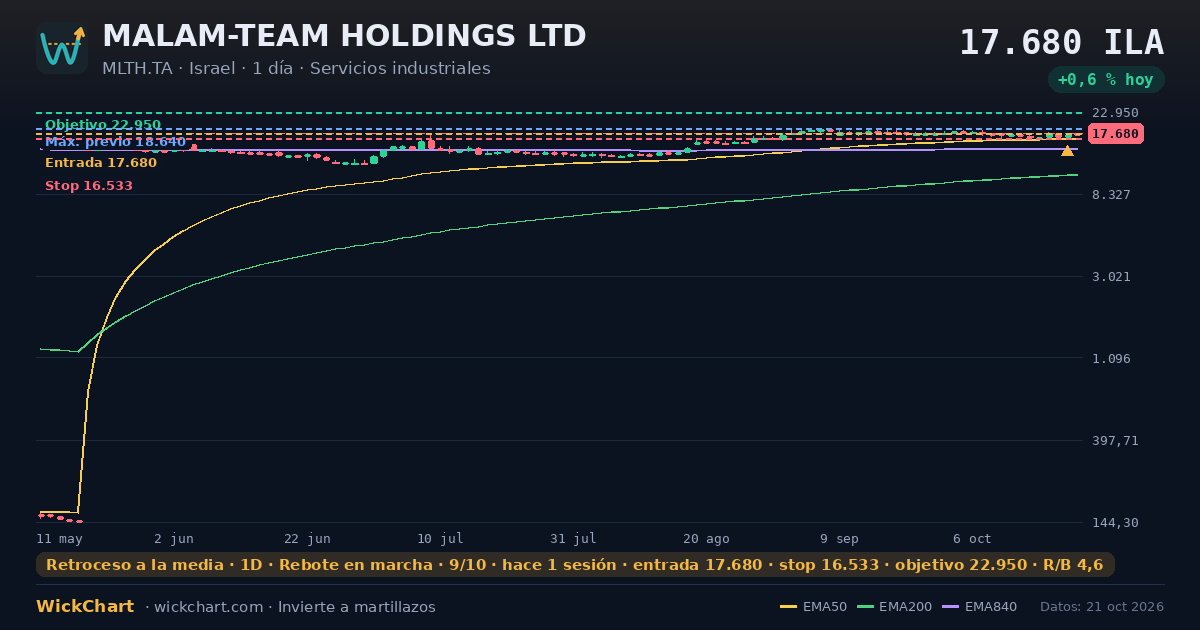The image size is (1200, 630).
Task: Click the 397,71 price axis value
Action: coord(1115,441)
